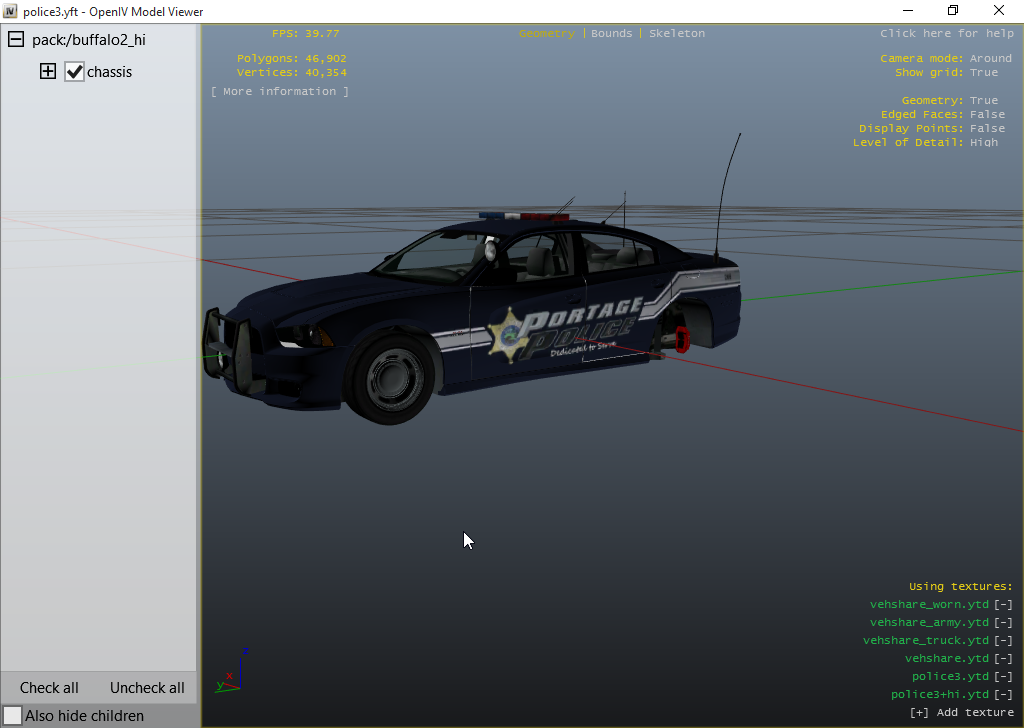Remove police3.ytd using its [-] icon
Viewport: 1024px width, 728px height.
point(1003,676)
